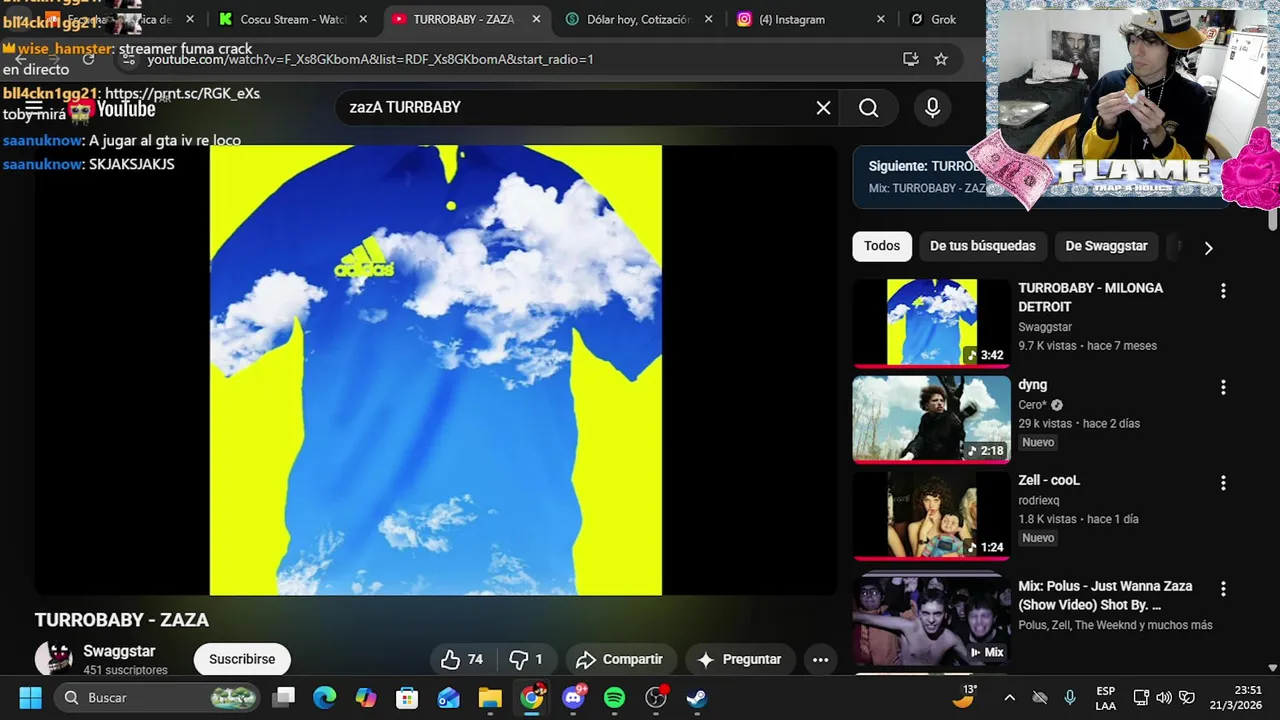1280x720 pixels.
Task: Click the Compartir button
Action: [620, 659]
